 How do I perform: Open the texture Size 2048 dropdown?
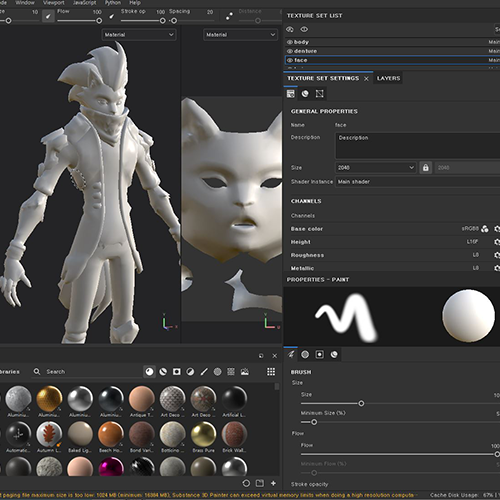click(375, 168)
